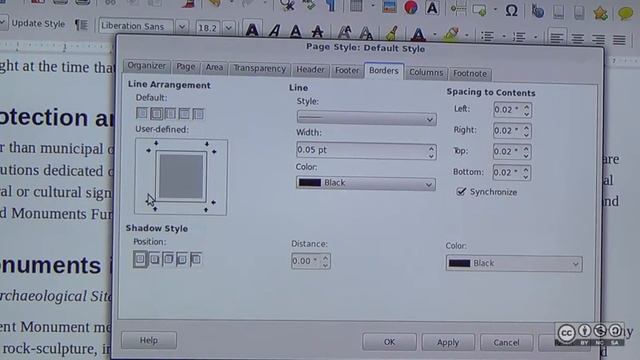The height and width of the screenshot is (360, 640).
Task: Click the Insert Special Character omega icon
Action: (511, 10)
